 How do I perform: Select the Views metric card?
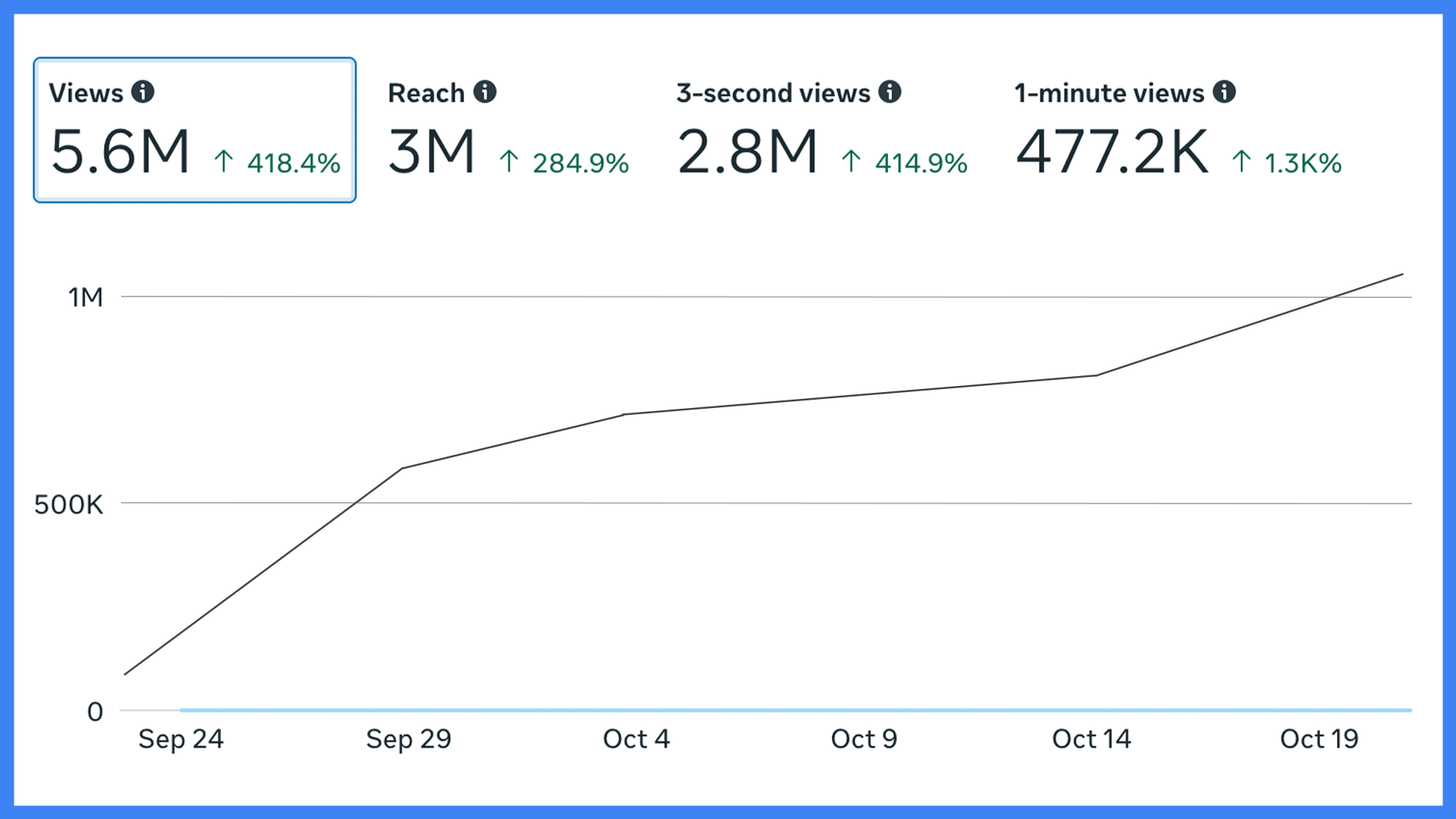(195, 130)
